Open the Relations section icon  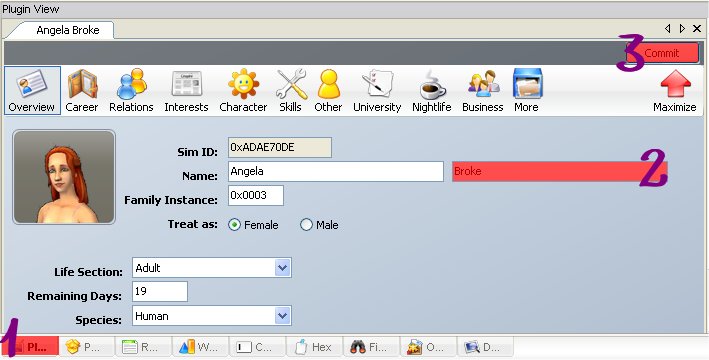coord(131,90)
